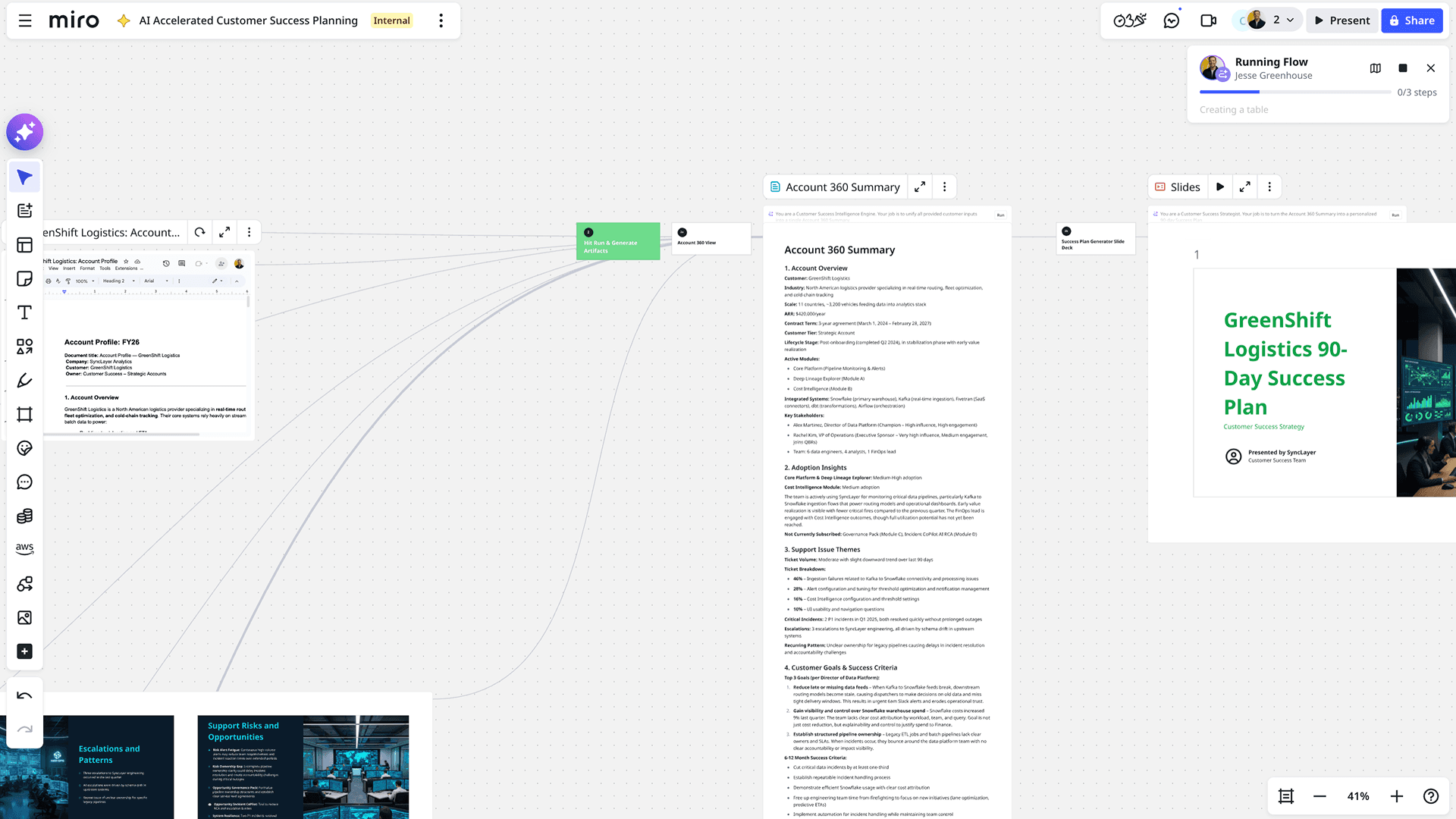
Task: Toggle video call camera icon
Action: [1209, 20]
